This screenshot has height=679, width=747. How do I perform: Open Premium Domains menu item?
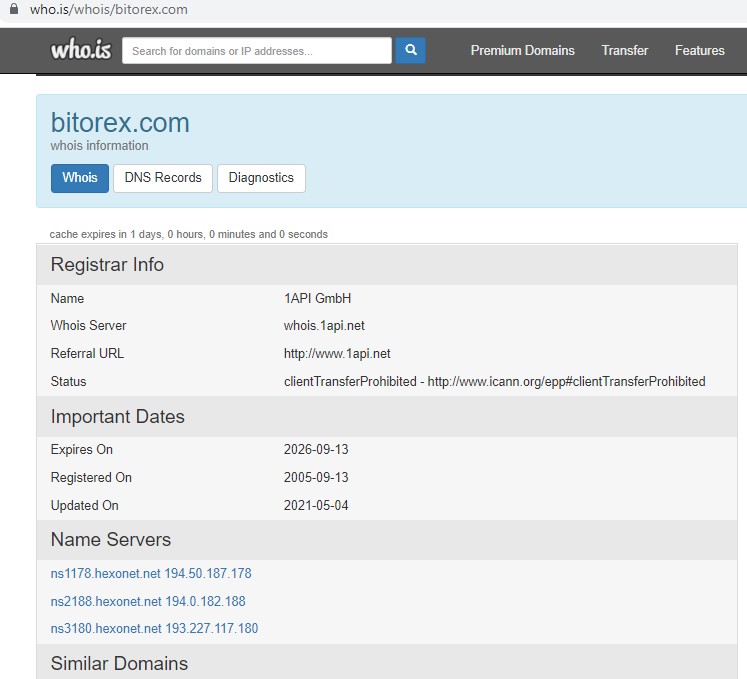(523, 51)
